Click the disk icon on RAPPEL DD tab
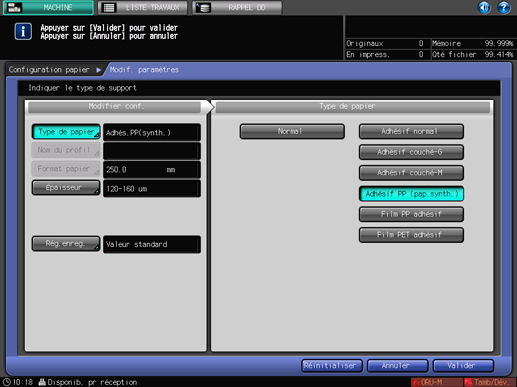 (x=203, y=7)
